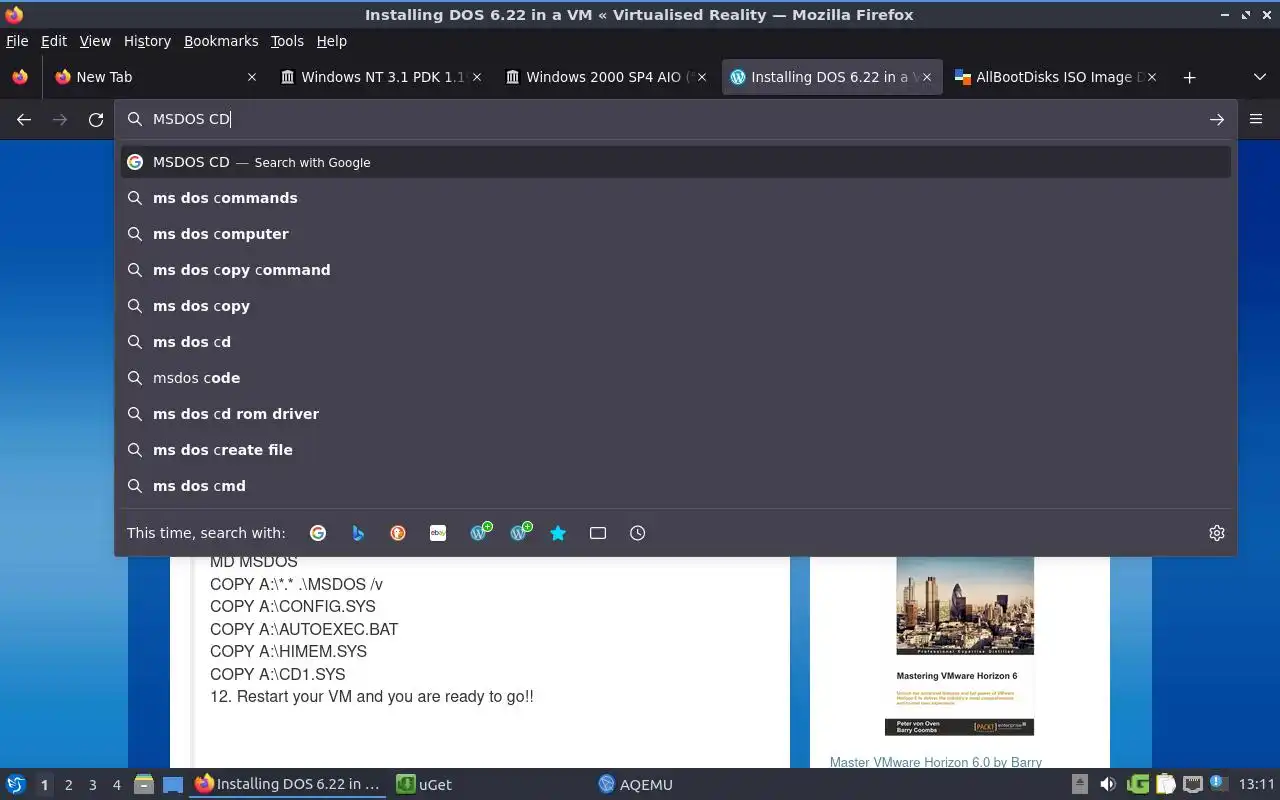This screenshot has height=800, width=1280.
Task: Reload the current page
Action: tap(96, 119)
